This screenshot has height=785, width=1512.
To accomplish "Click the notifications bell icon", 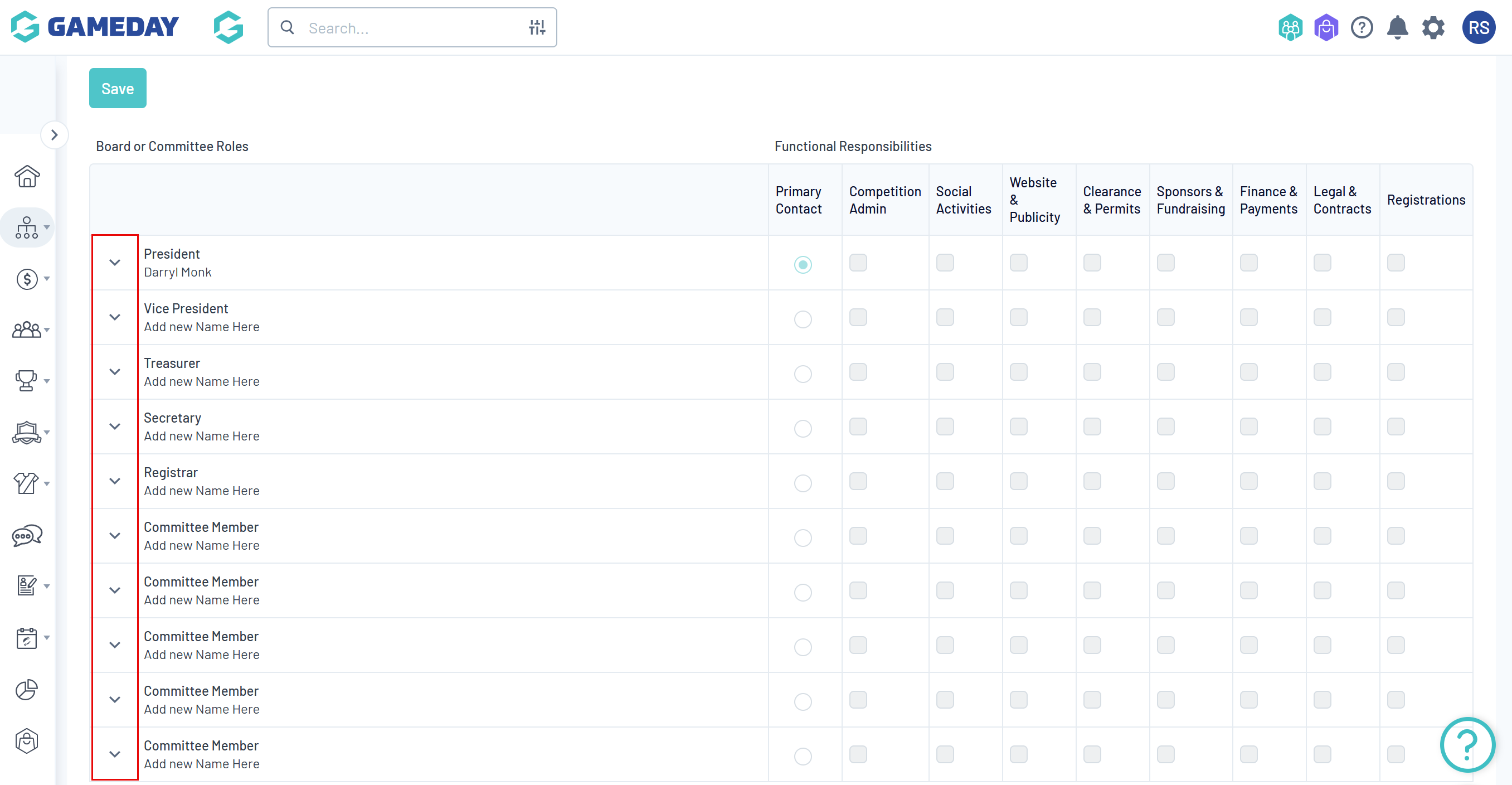I will (1397, 27).
